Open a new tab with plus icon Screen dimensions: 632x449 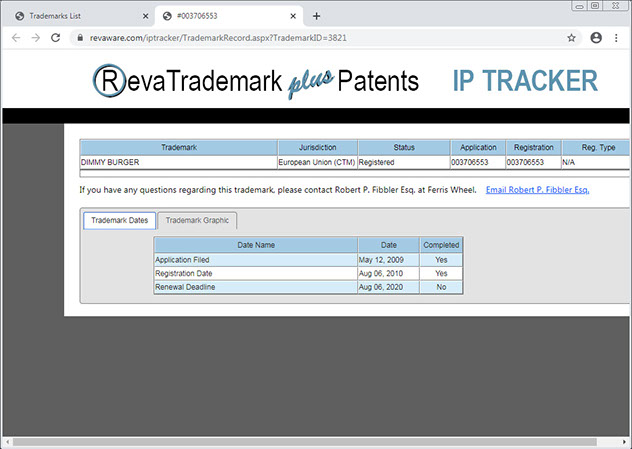click(x=317, y=16)
